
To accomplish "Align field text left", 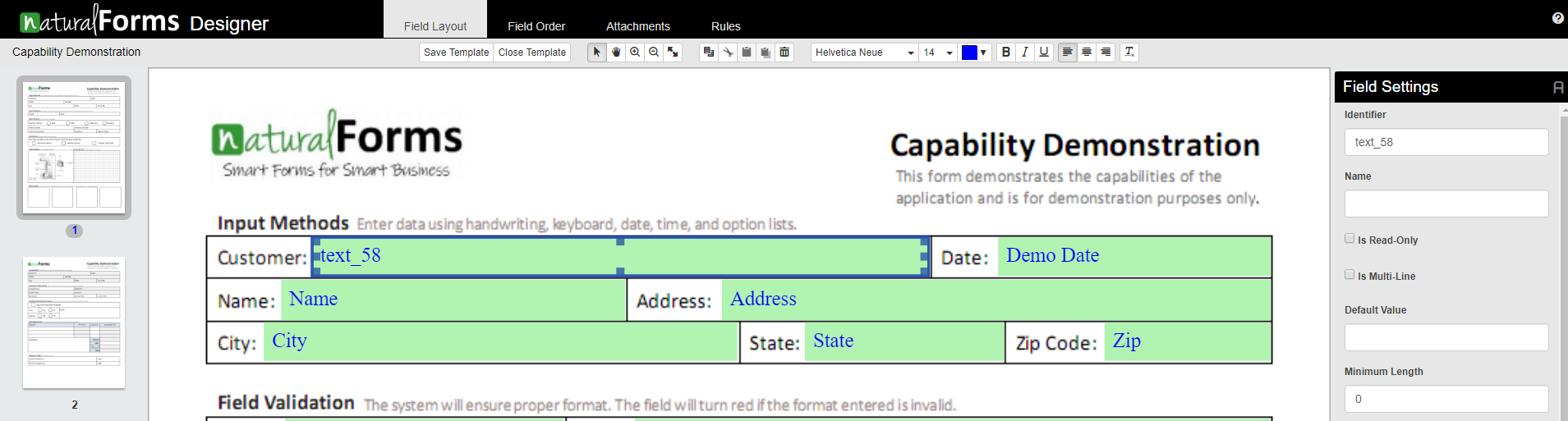I will point(1067,52).
